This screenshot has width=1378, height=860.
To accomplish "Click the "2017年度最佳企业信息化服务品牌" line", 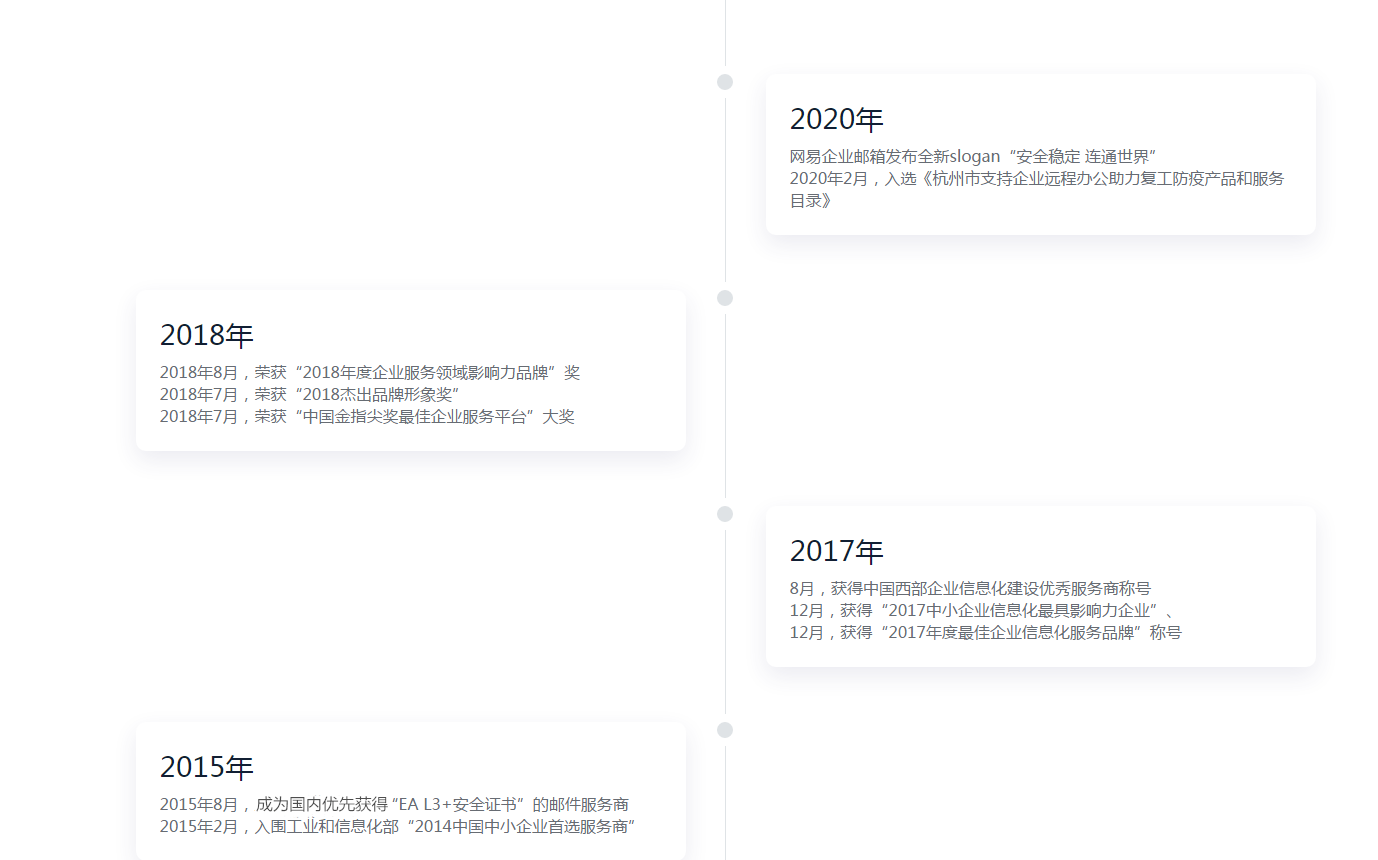I will point(985,633).
